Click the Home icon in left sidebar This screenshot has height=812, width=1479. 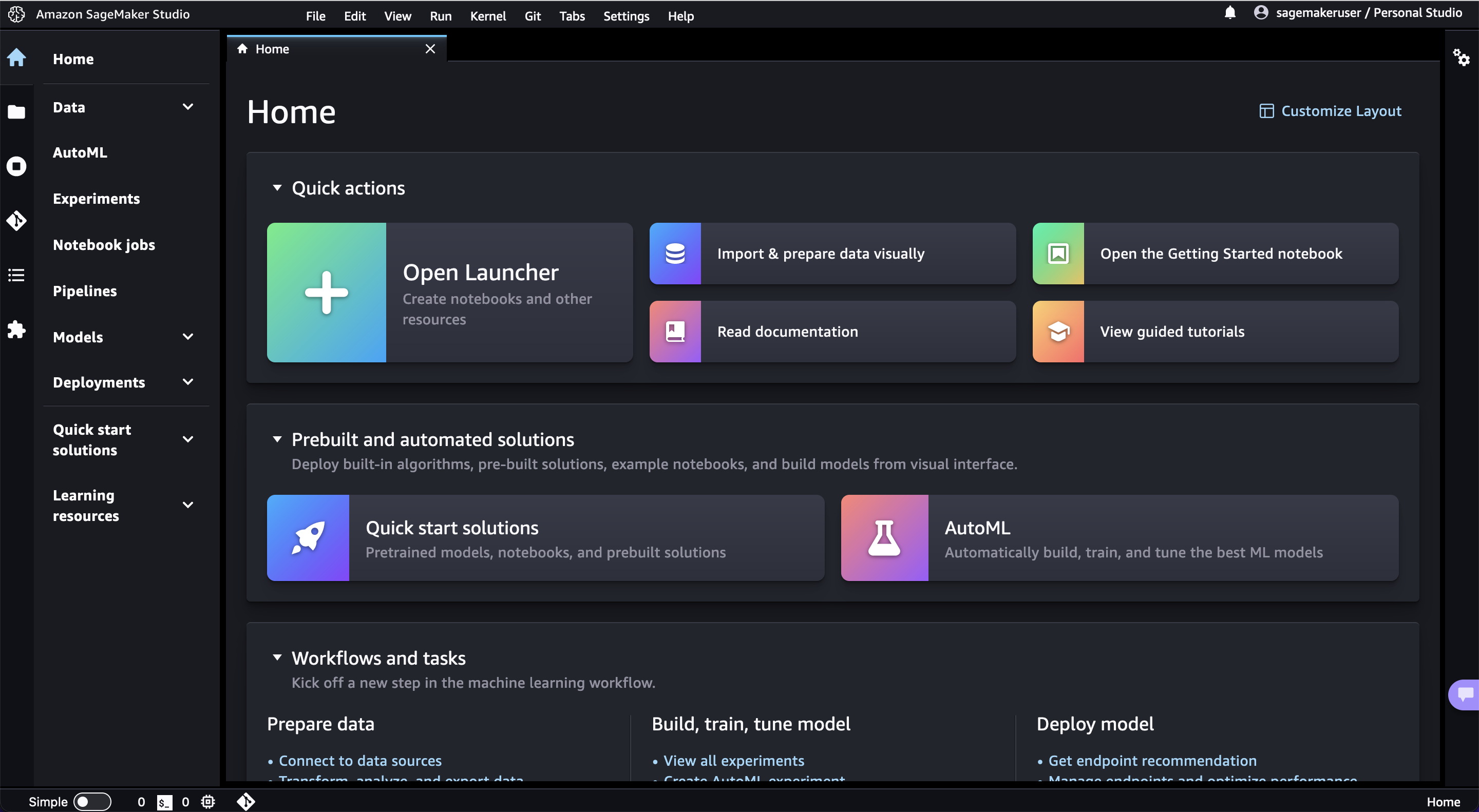point(16,58)
